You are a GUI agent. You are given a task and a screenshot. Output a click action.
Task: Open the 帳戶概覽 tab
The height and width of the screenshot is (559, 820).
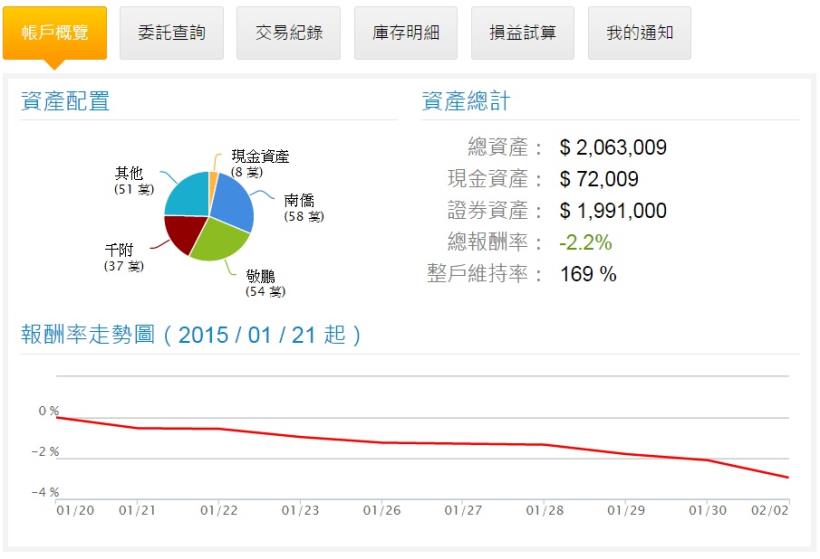click(x=55, y=33)
